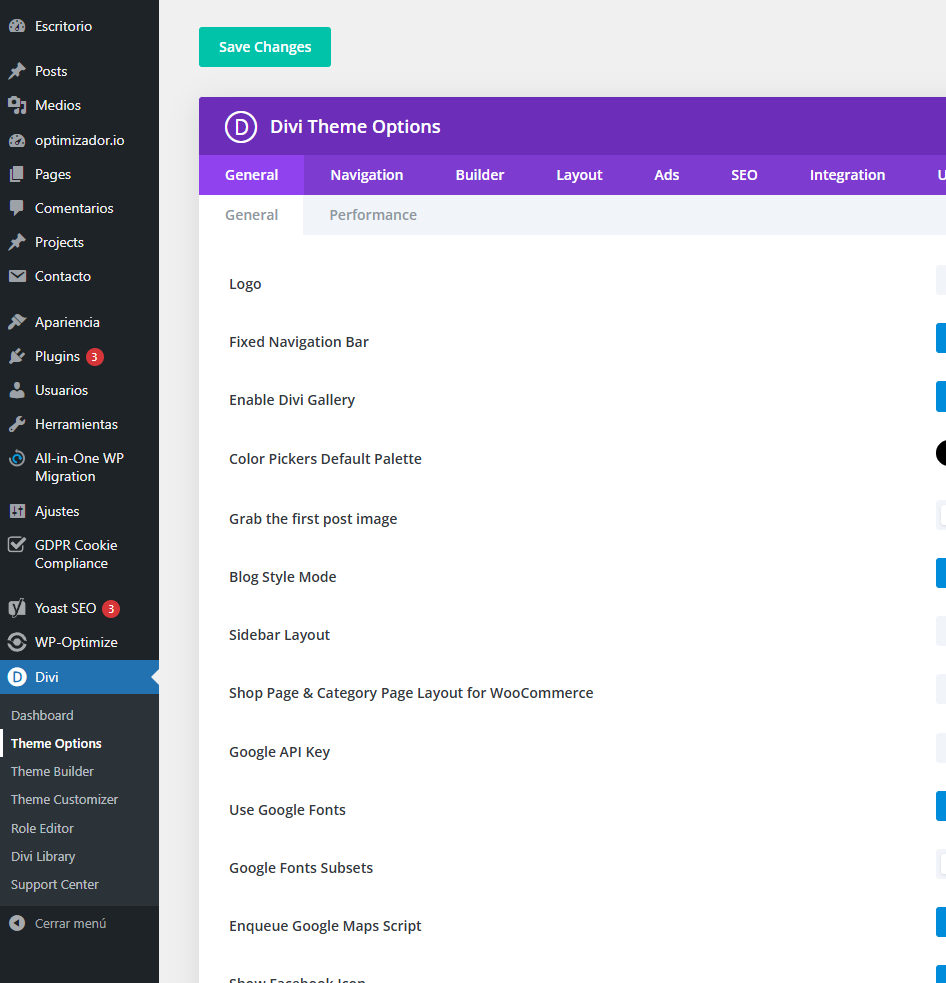The image size is (946, 983).
Task: Click Grab the first post image label
Action: pos(313,519)
